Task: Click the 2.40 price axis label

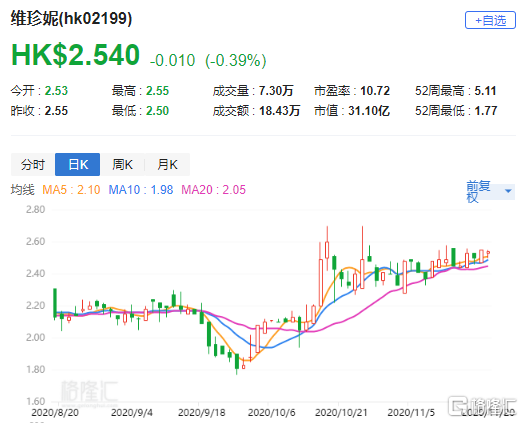Action: (x=35, y=273)
